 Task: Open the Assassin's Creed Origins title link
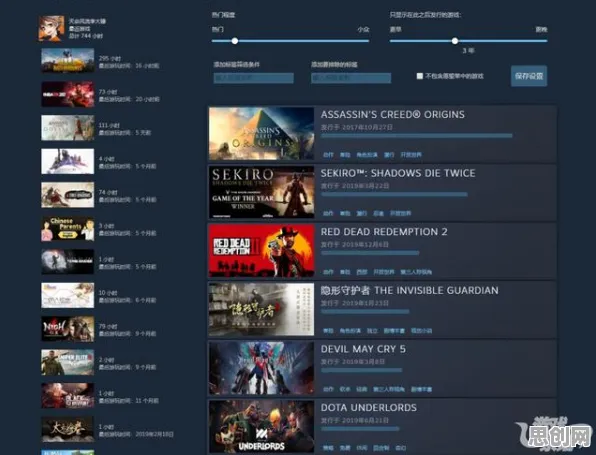pos(393,114)
